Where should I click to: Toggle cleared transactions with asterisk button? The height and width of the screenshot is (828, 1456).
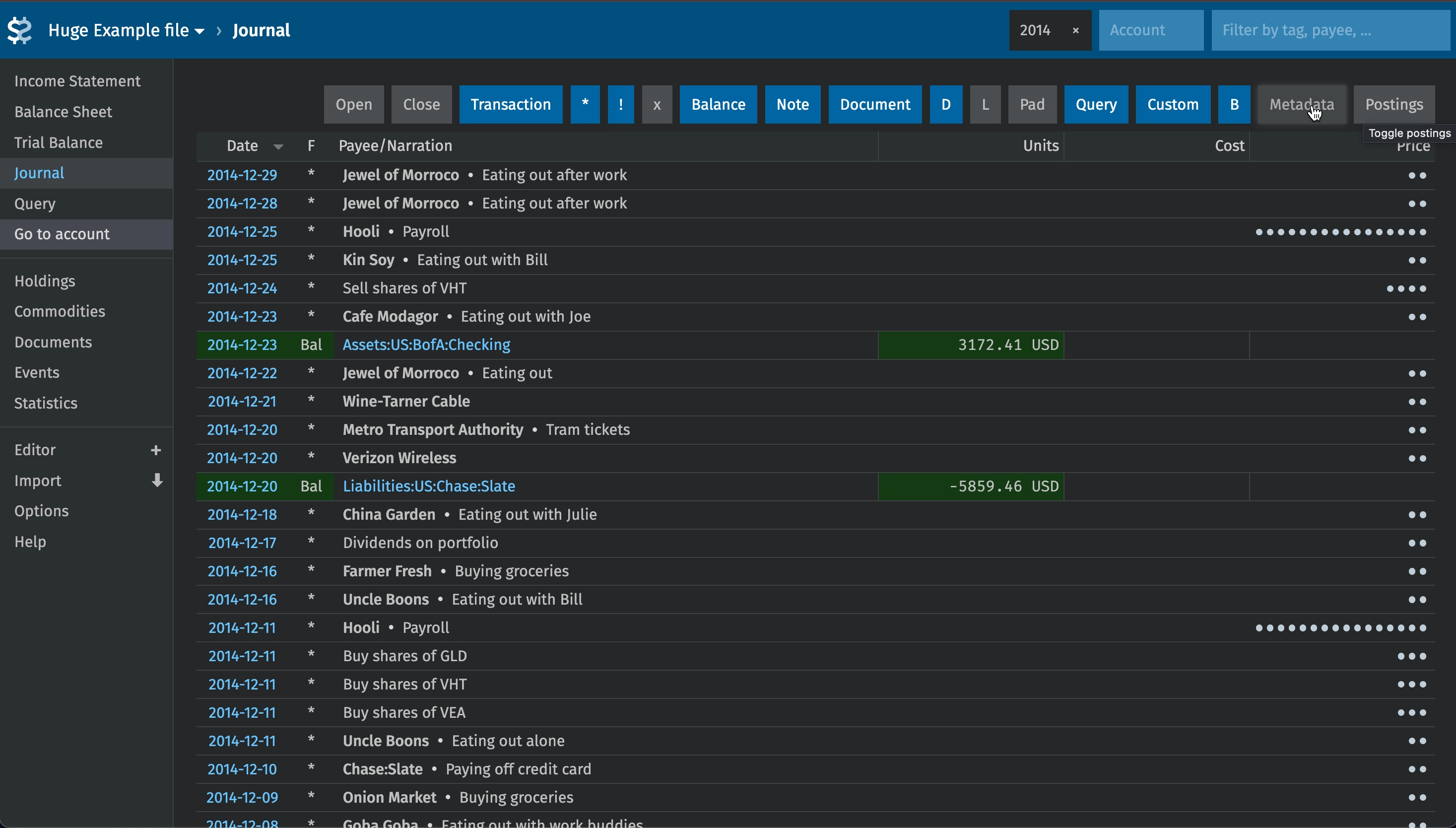[x=585, y=105]
